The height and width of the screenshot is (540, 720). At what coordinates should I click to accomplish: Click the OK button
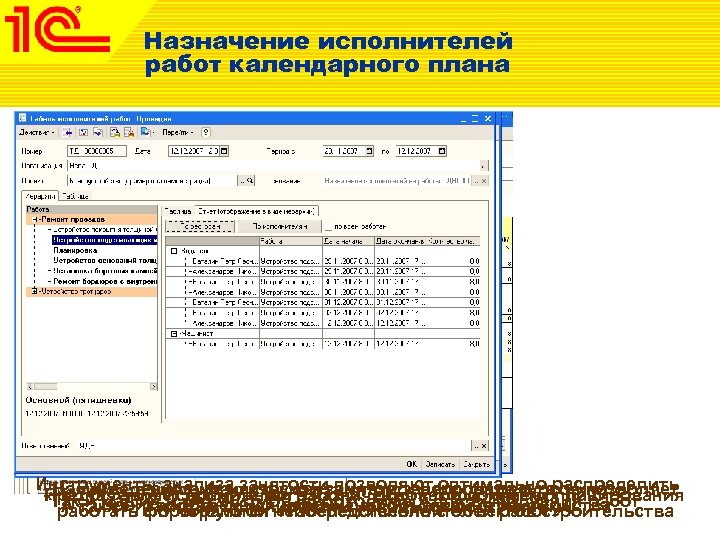(x=412, y=464)
